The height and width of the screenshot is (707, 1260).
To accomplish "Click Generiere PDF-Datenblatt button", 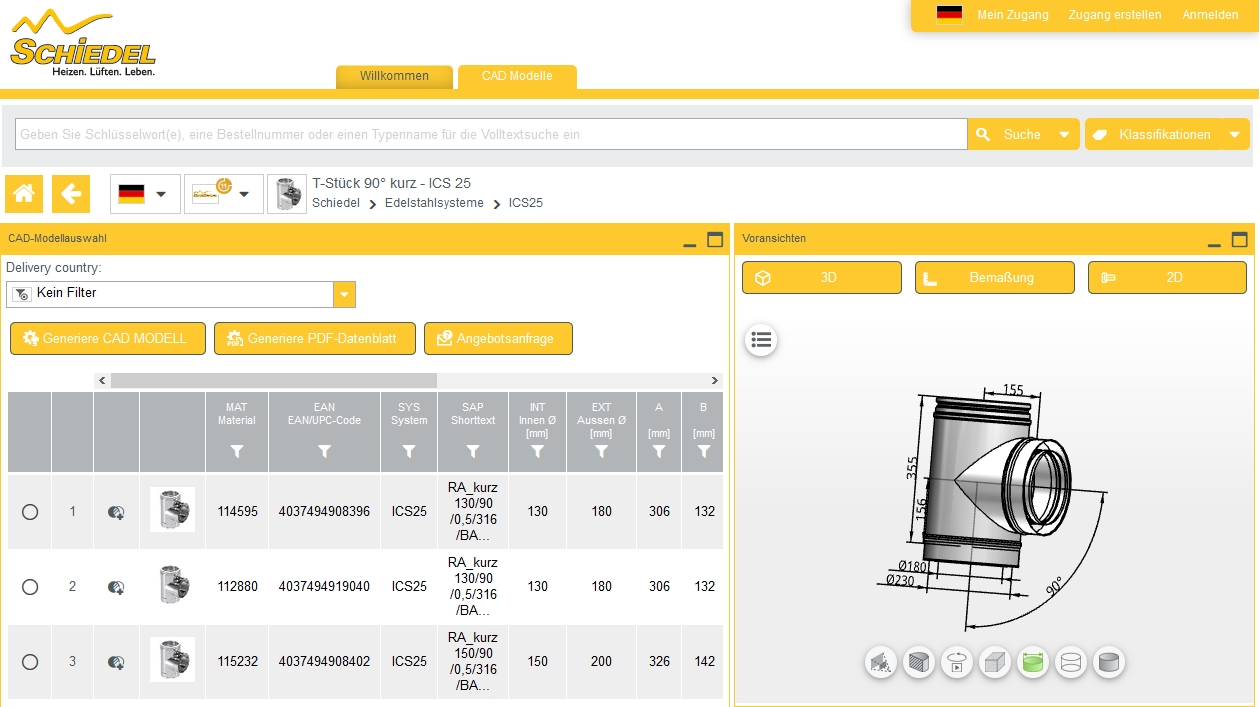I will pyautogui.click(x=319, y=339).
